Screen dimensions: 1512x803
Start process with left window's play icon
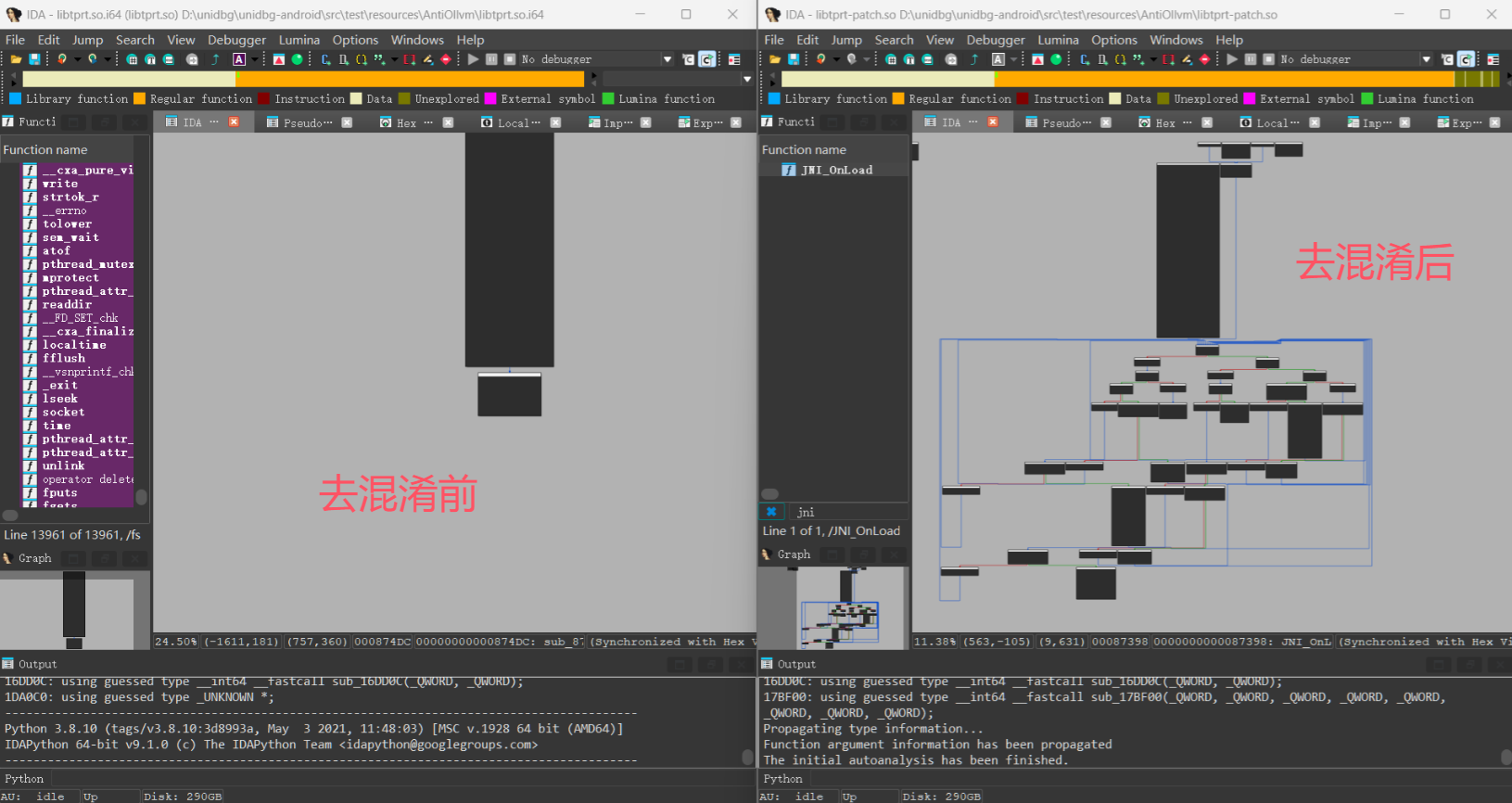pyautogui.click(x=474, y=59)
